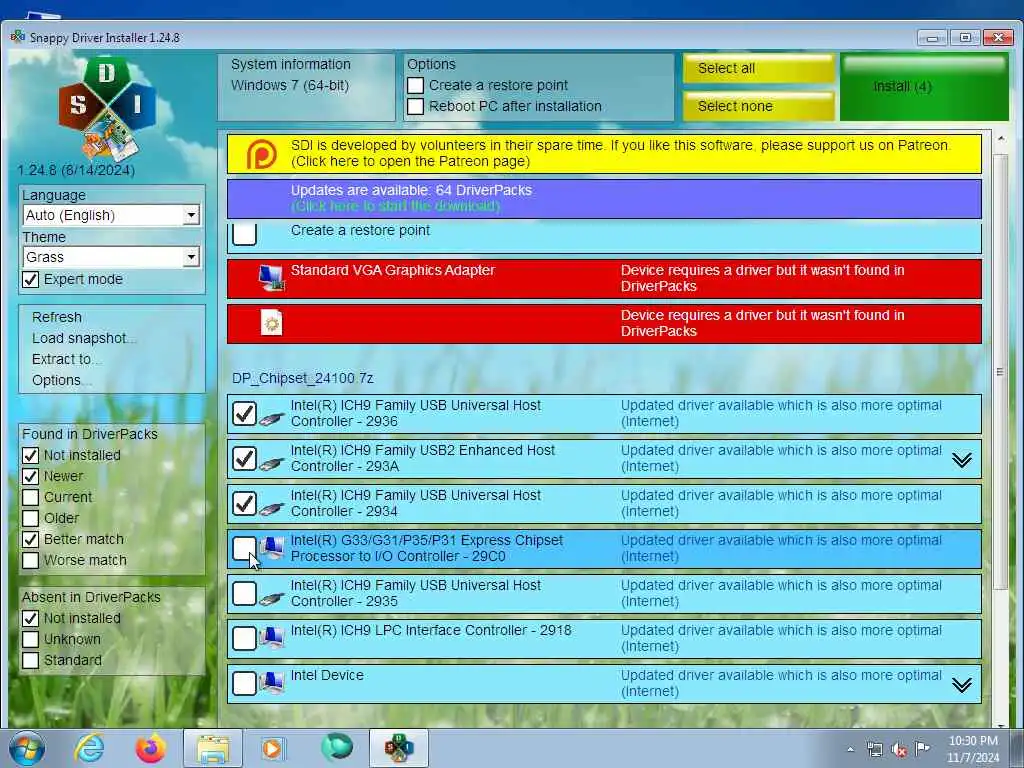Click the taskbar clock 10:30 PM
The width and height of the screenshot is (1024, 768).
point(973,748)
